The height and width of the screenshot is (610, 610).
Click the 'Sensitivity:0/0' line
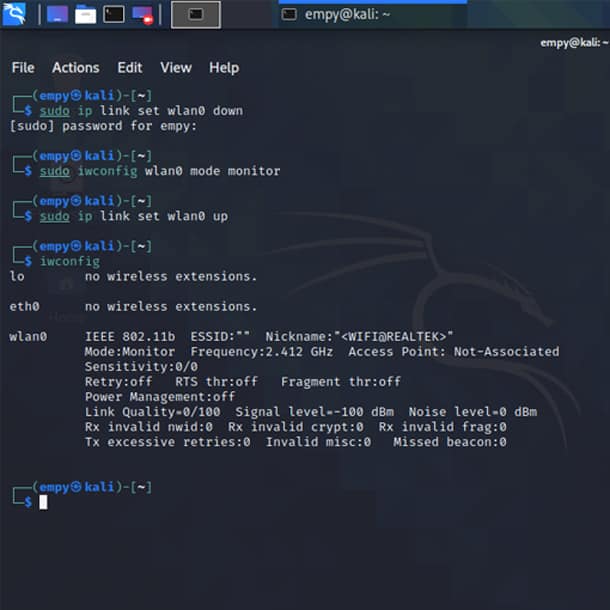pos(141,367)
